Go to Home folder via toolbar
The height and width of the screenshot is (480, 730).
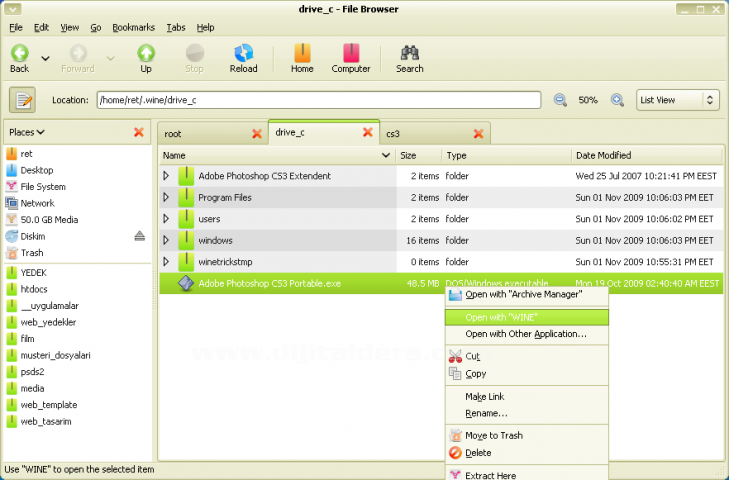pos(302,58)
